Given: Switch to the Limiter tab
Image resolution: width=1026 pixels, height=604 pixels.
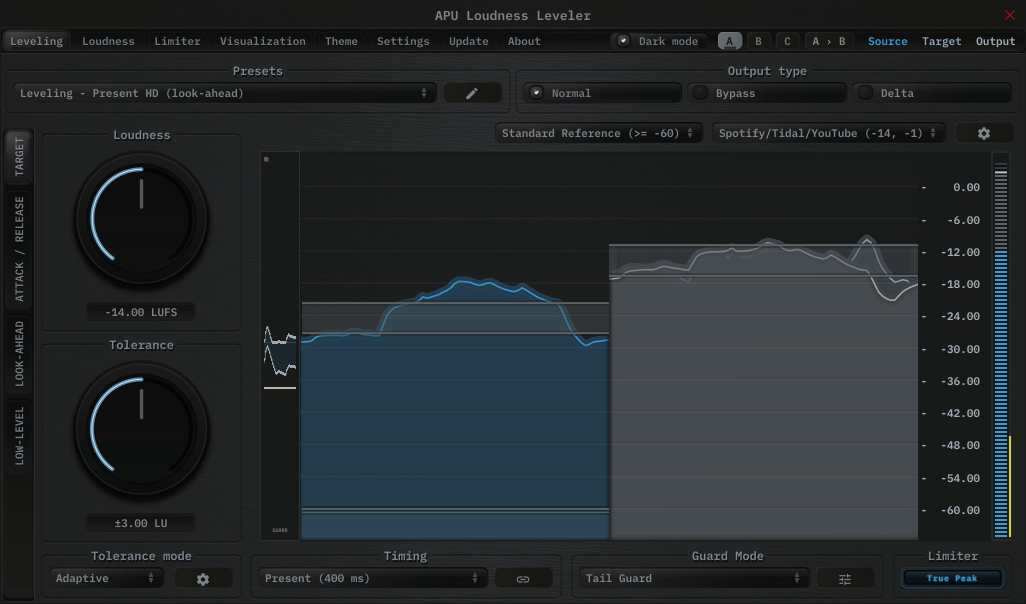Looking at the screenshot, I should pyautogui.click(x=177, y=41).
